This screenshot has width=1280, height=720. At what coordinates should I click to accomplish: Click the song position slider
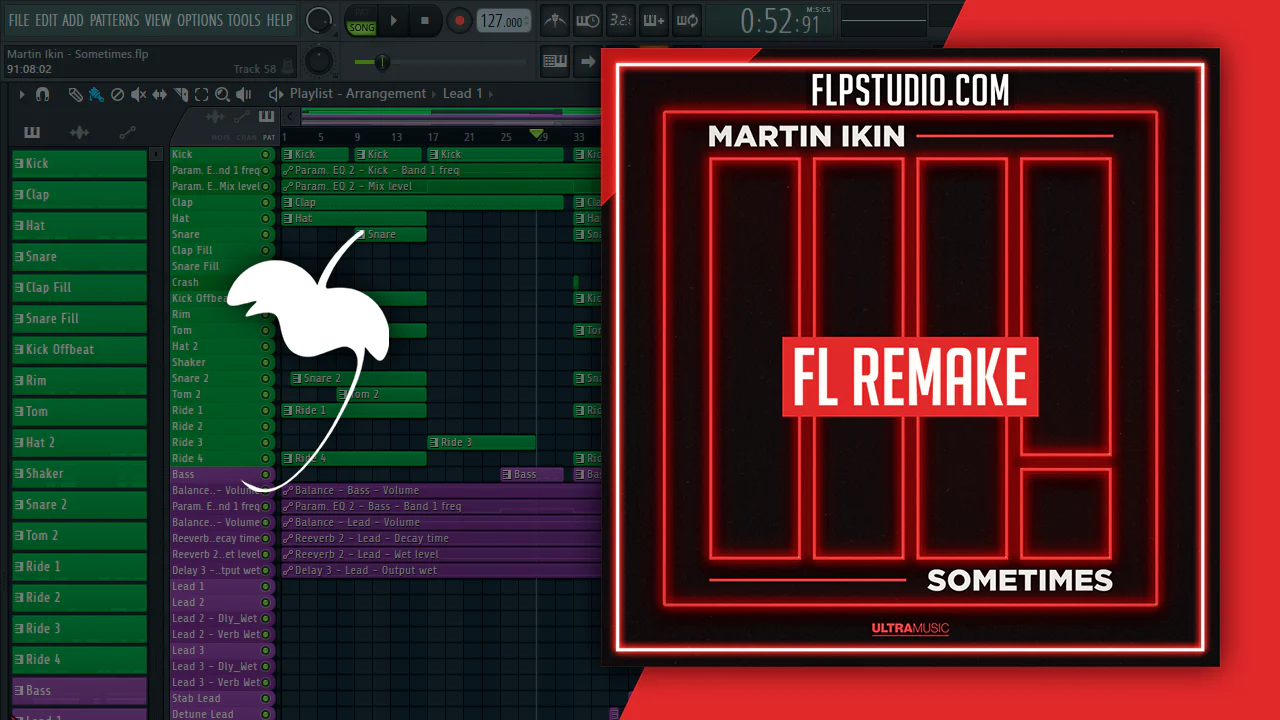tap(441, 62)
